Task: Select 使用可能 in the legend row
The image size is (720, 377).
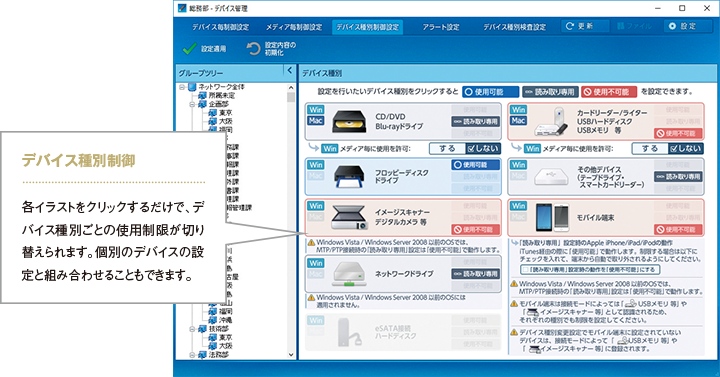Action: [490, 92]
